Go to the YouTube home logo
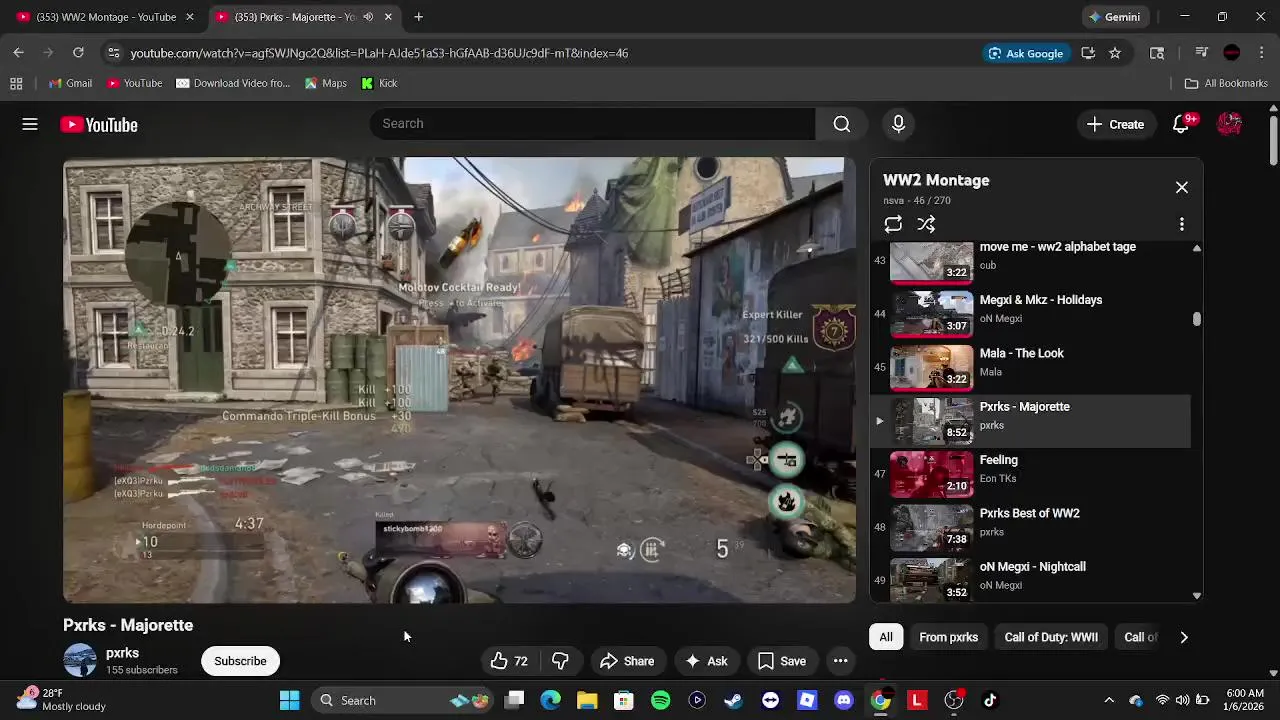 [99, 125]
